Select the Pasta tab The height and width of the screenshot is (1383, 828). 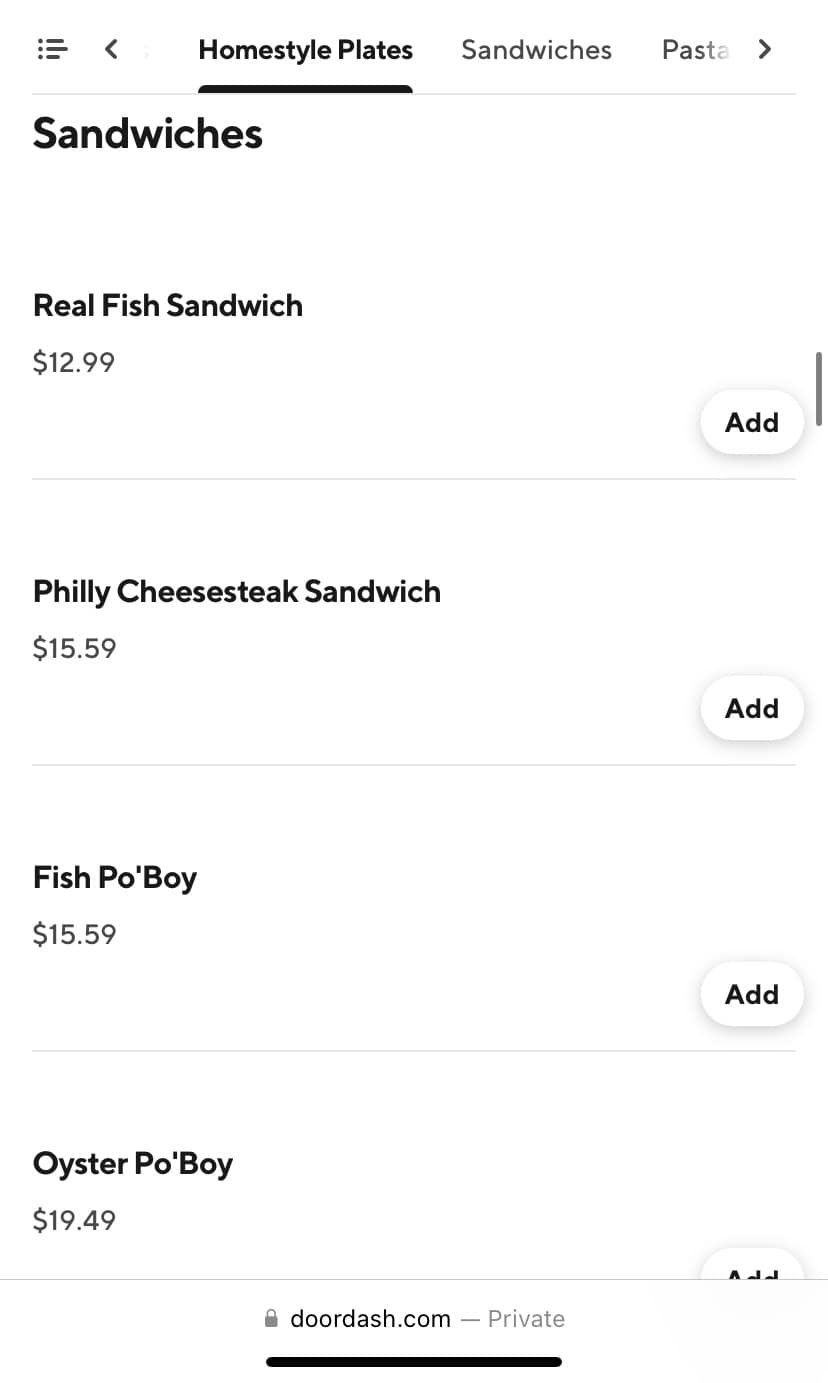click(x=695, y=50)
